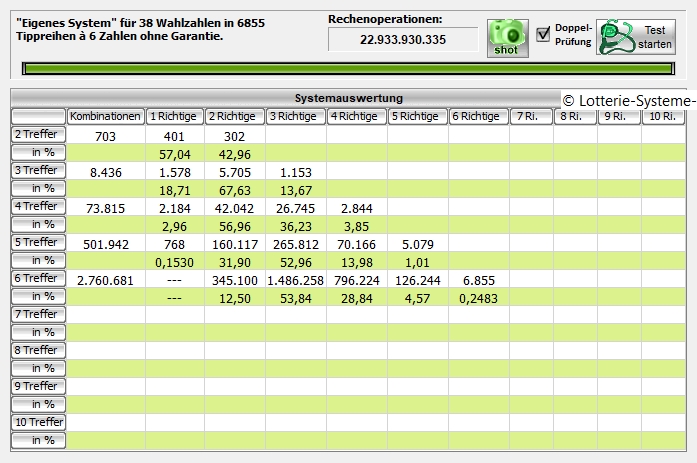The width and height of the screenshot is (697, 463).
Task: Select the 9 Ri. column header
Action: point(619,116)
